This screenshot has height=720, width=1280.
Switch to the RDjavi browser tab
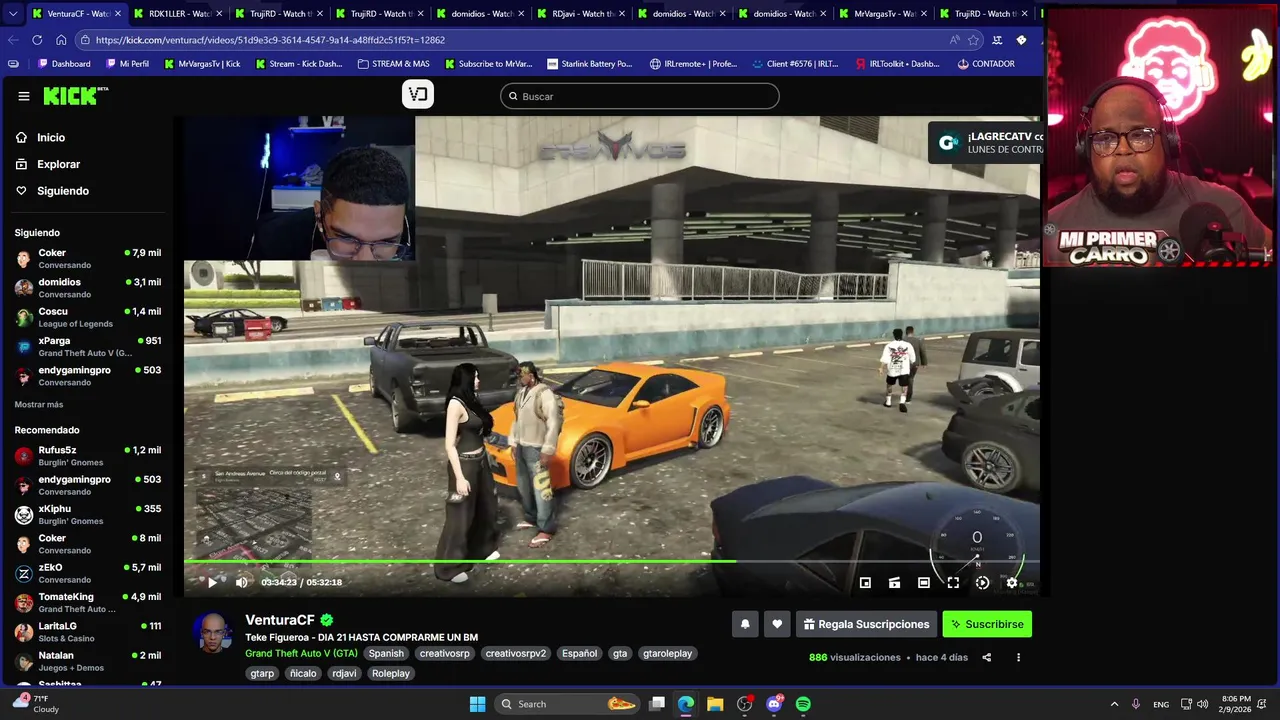(x=581, y=14)
